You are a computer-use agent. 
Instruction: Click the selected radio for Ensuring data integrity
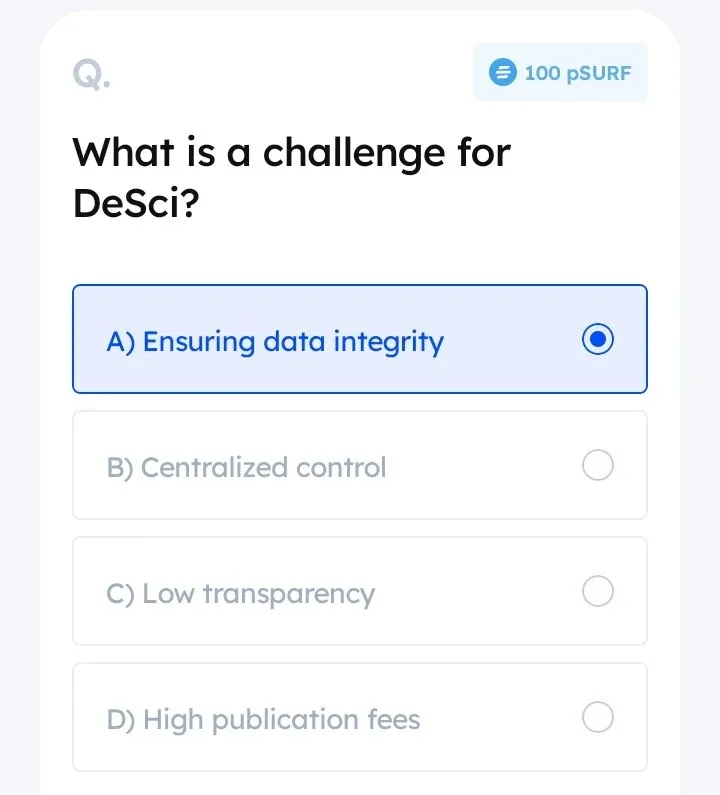coord(597,340)
